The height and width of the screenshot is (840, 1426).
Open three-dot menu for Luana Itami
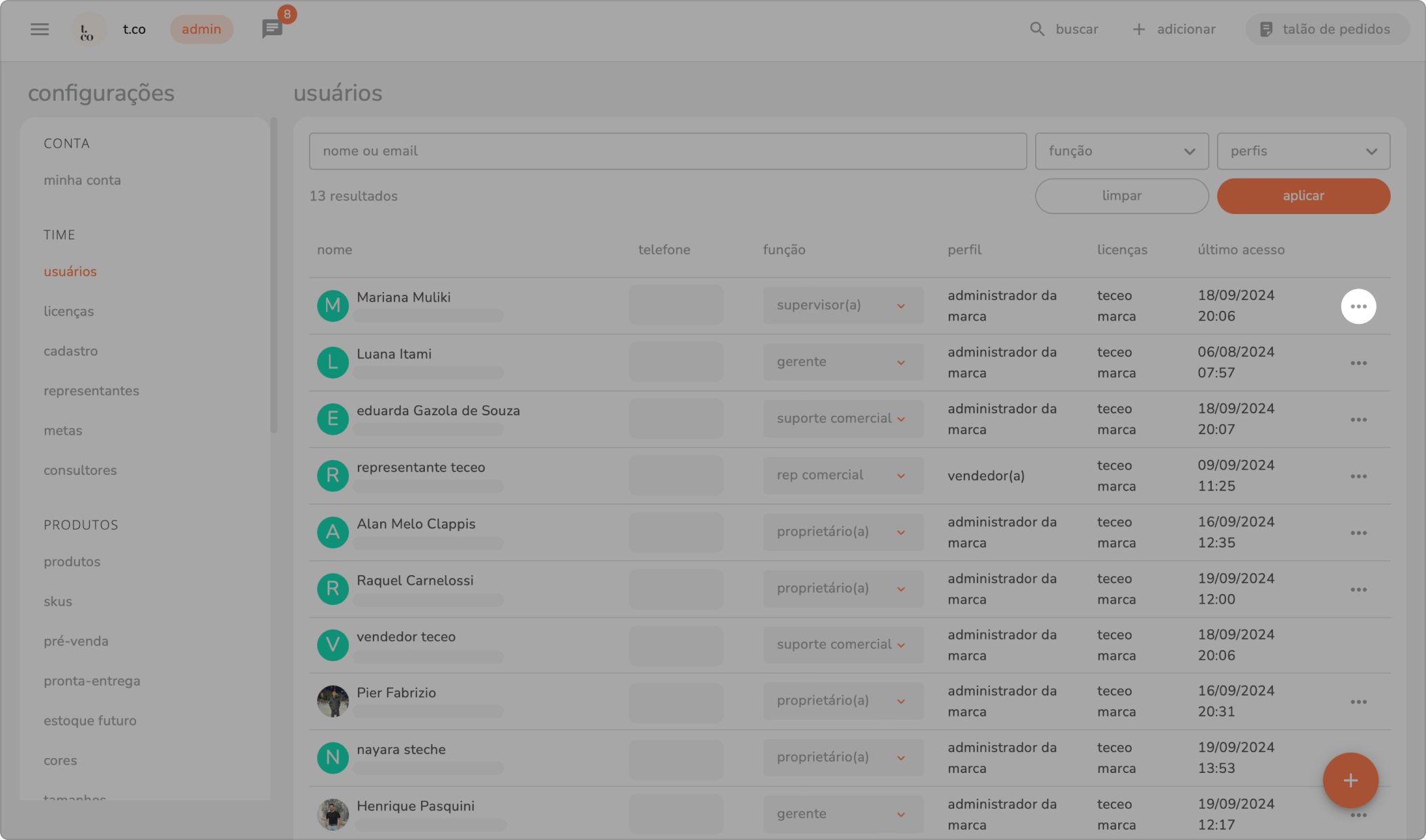coord(1358,363)
